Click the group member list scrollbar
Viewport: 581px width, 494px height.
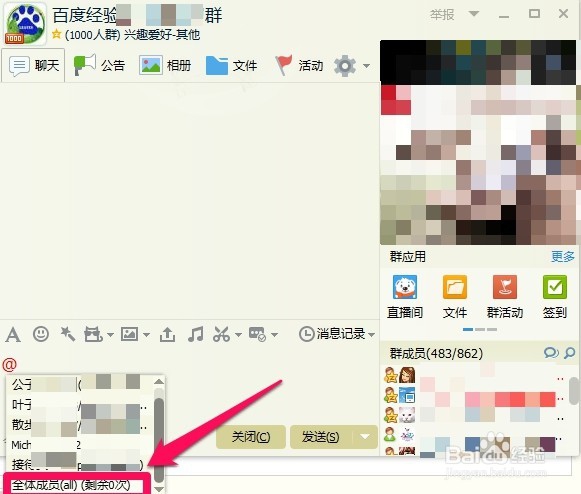coord(574,391)
